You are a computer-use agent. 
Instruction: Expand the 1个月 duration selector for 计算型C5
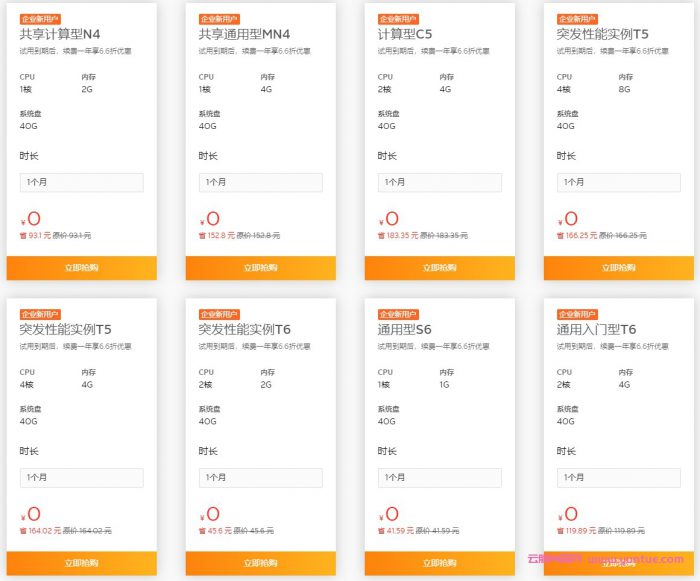[x=439, y=183]
